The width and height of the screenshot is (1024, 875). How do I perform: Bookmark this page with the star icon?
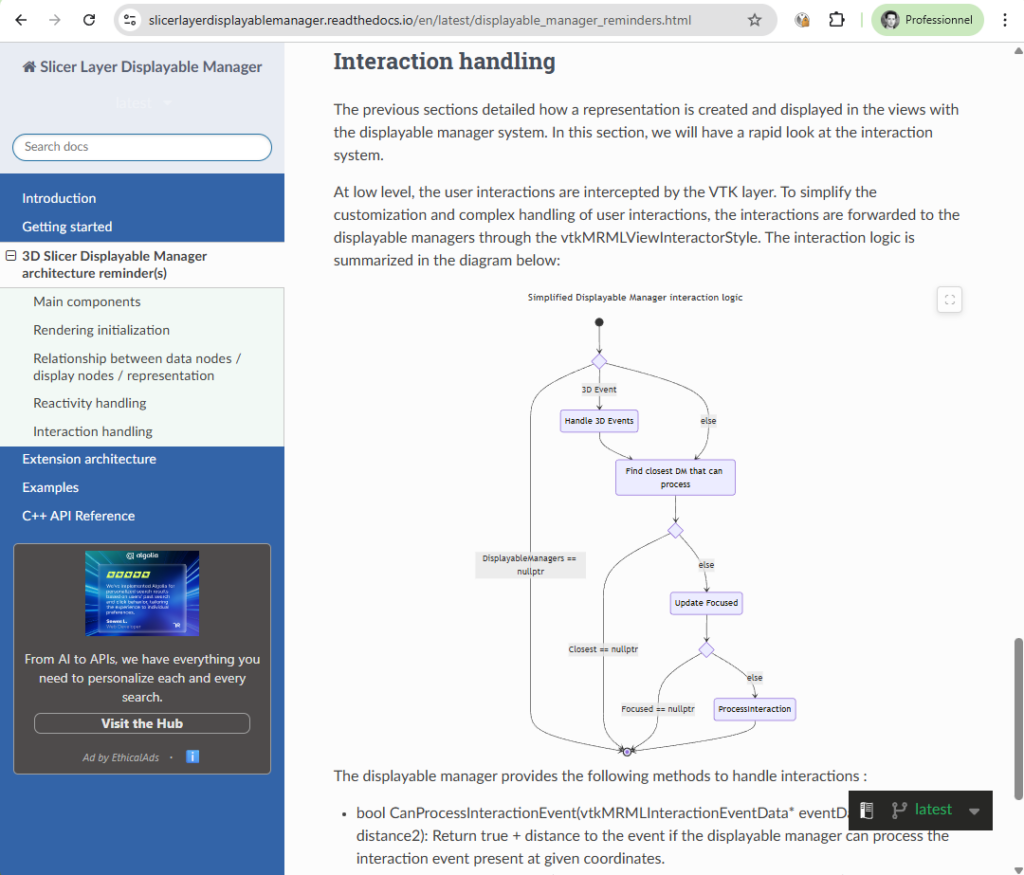pos(754,20)
